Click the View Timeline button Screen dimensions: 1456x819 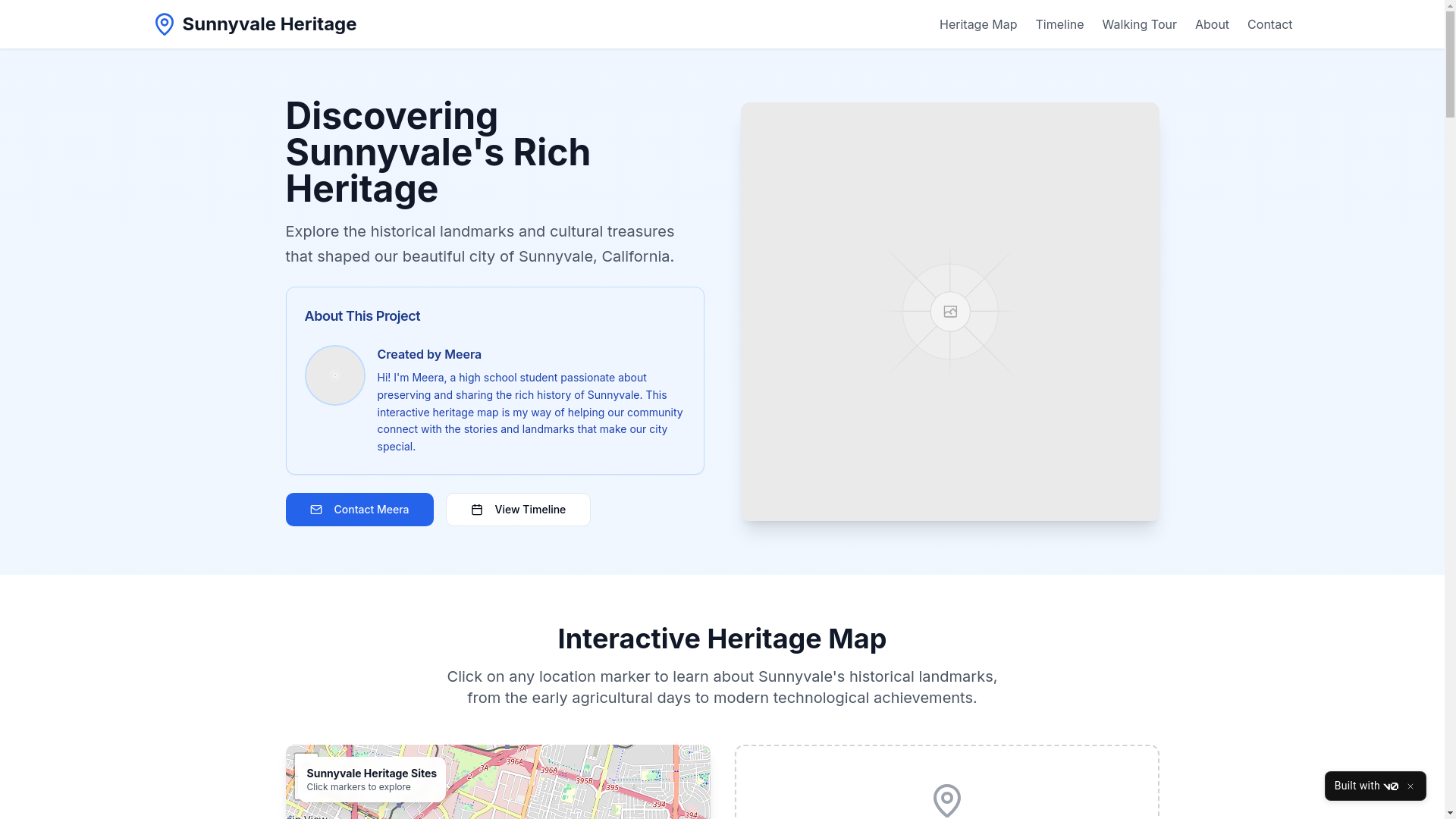[518, 510]
